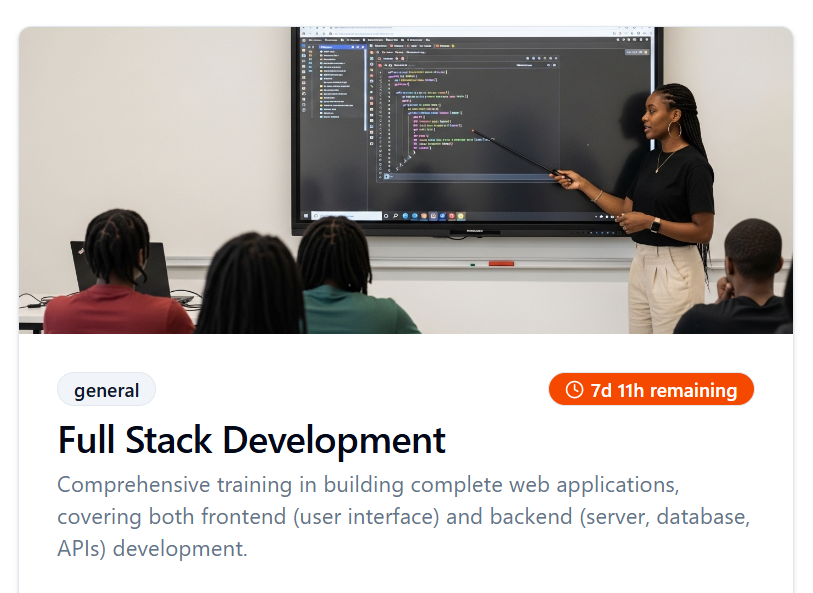Image resolution: width=813 pixels, height=593 pixels.
Task: Select the "general" category badge
Action: [106, 390]
